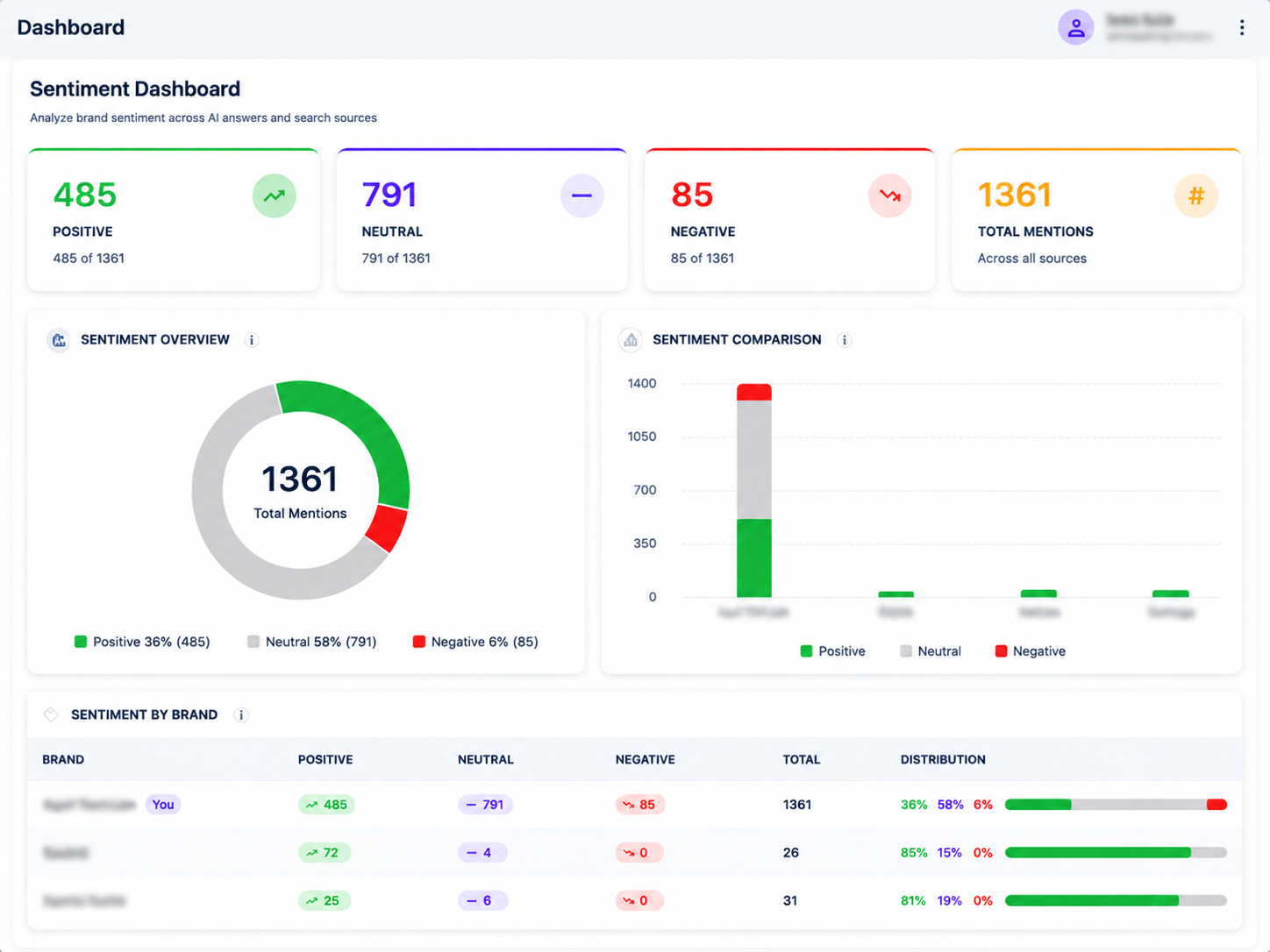
Task: Click the 'You' badge in the first brand row
Action: click(x=163, y=805)
